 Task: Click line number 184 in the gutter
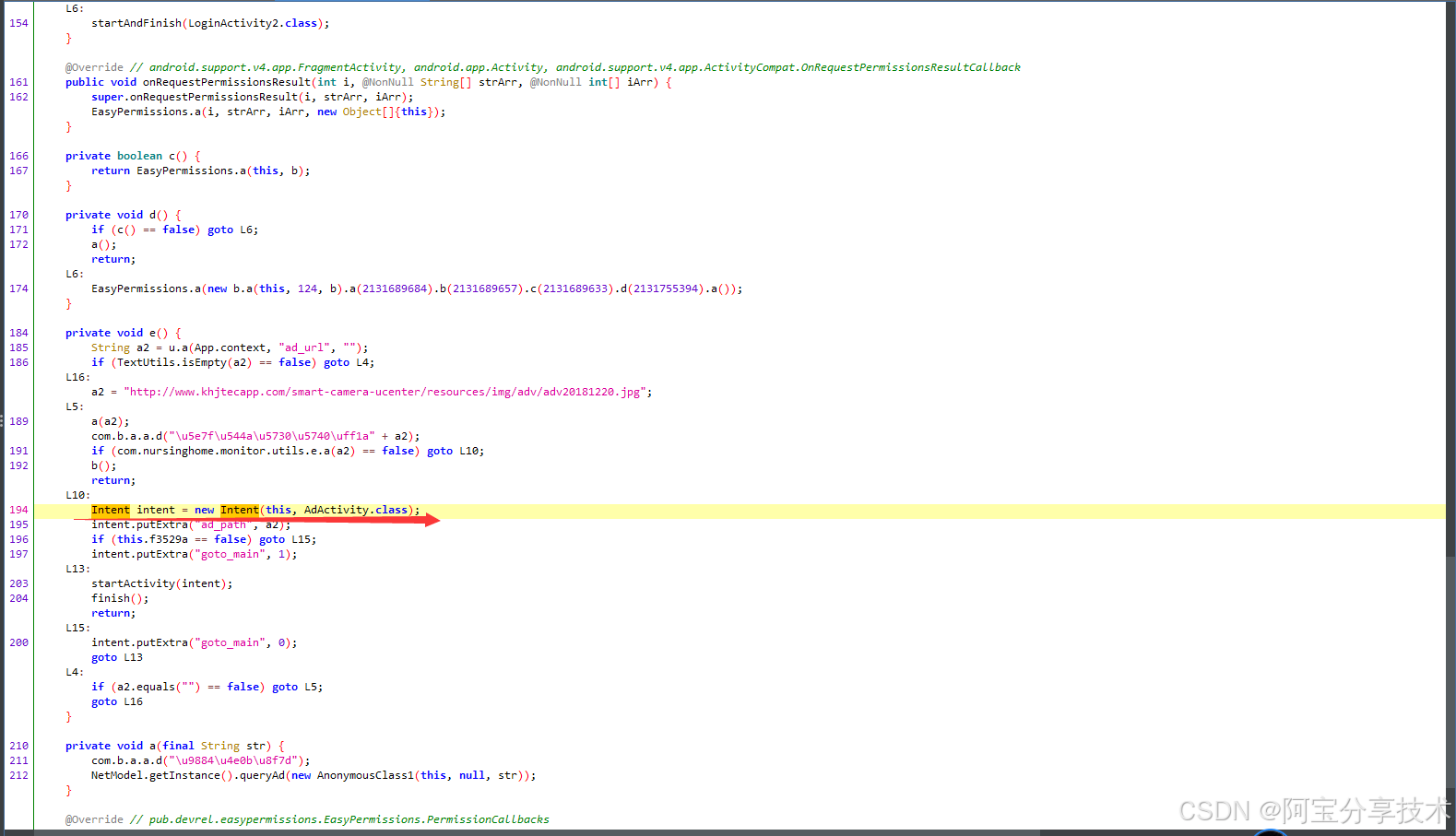click(18, 333)
